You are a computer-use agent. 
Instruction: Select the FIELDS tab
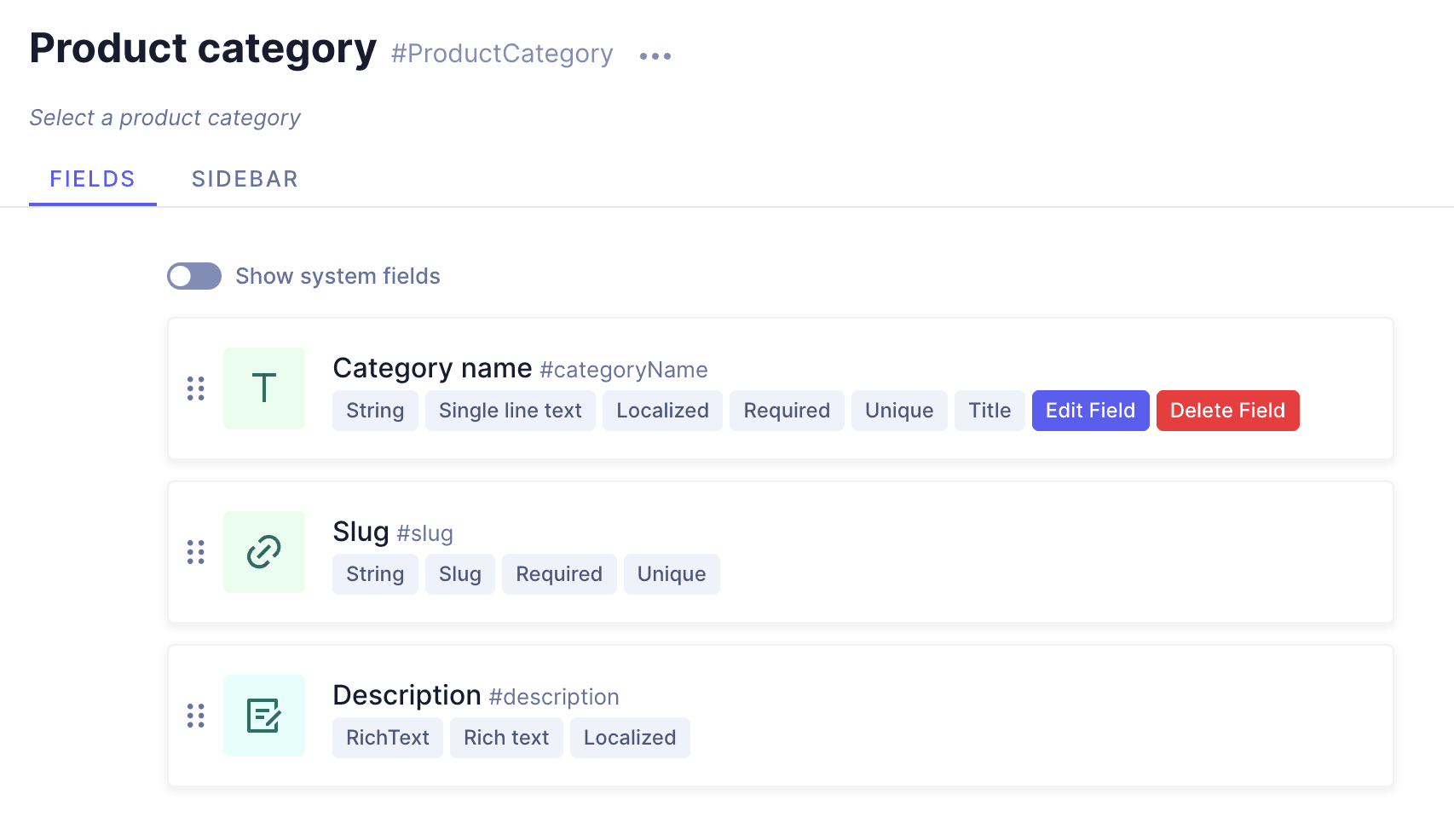92,179
